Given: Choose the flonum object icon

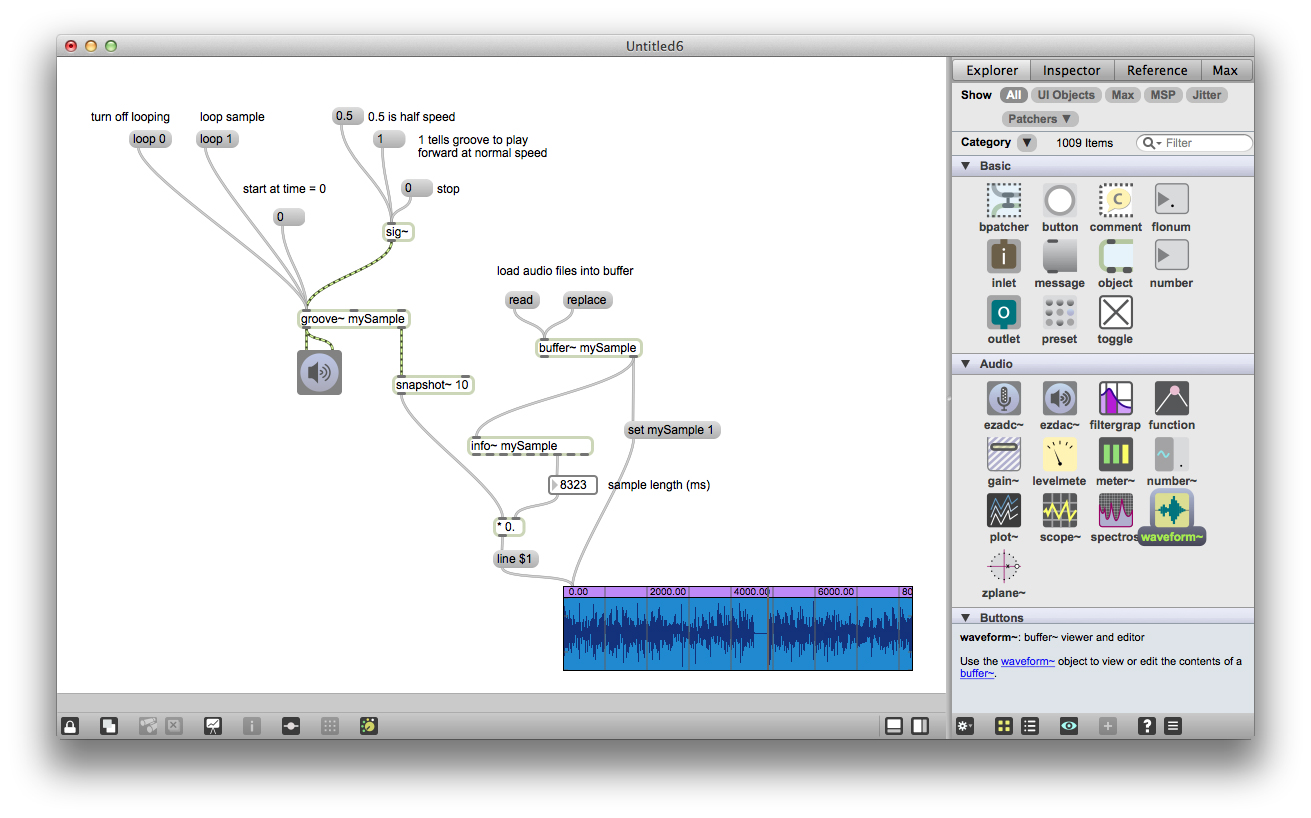Looking at the screenshot, I should pos(1171,201).
